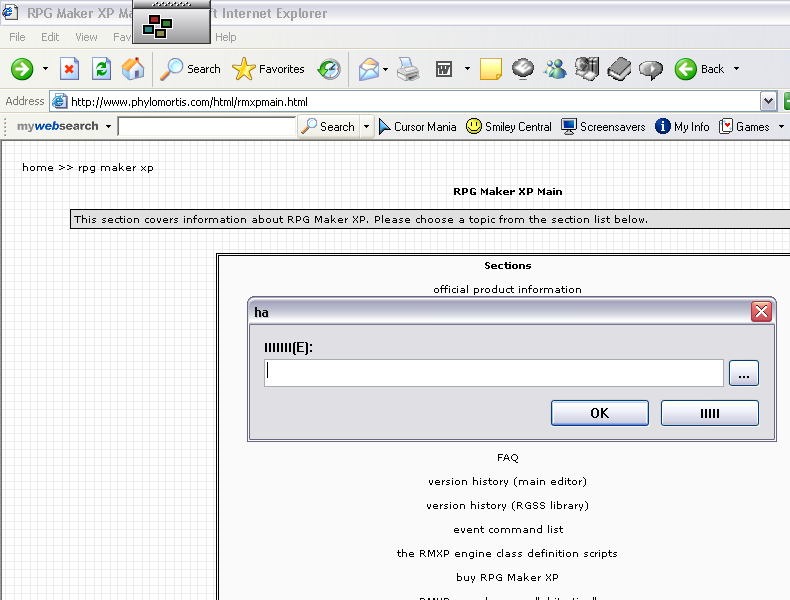Expand the Mail dropdown arrow
790x600 pixels.
[x=385, y=69]
